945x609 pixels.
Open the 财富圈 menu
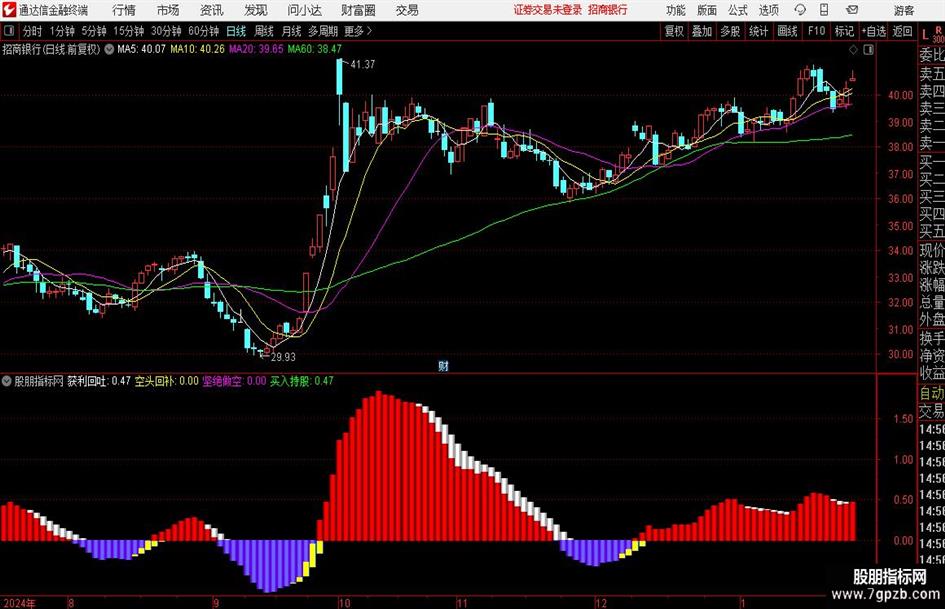(x=358, y=10)
